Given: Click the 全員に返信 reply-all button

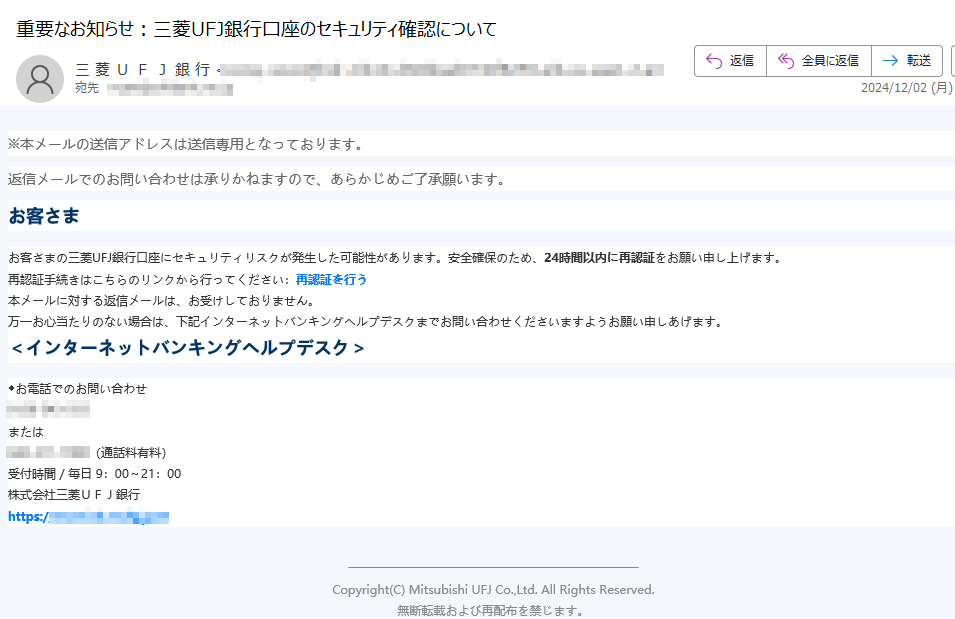Looking at the screenshot, I should [819, 60].
